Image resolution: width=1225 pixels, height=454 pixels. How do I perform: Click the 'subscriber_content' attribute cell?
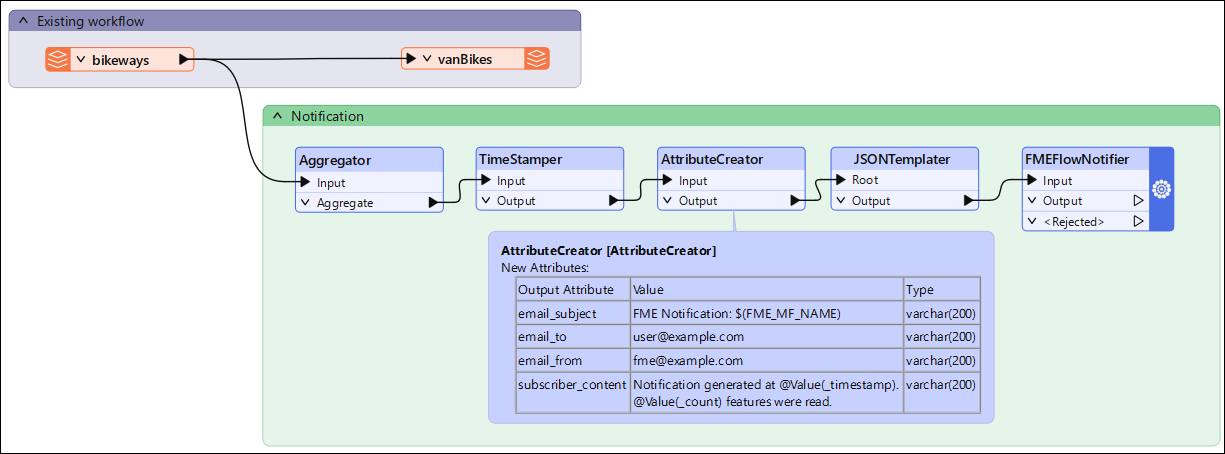tap(572, 392)
